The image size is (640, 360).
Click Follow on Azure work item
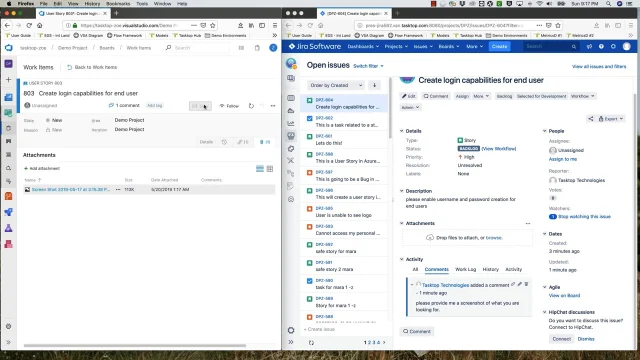[x=229, y=106]
